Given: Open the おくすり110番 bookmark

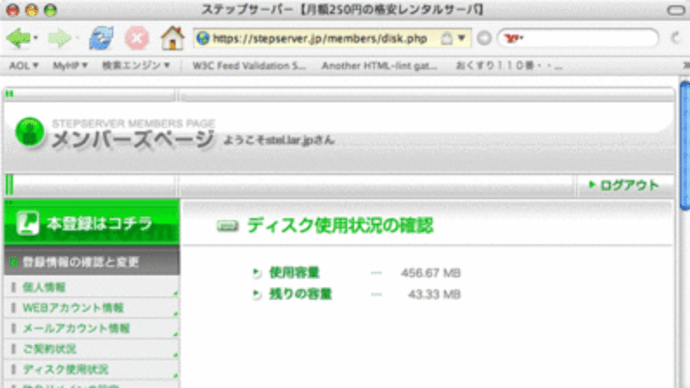Looking at the screenshot, I should pos(509,66).
